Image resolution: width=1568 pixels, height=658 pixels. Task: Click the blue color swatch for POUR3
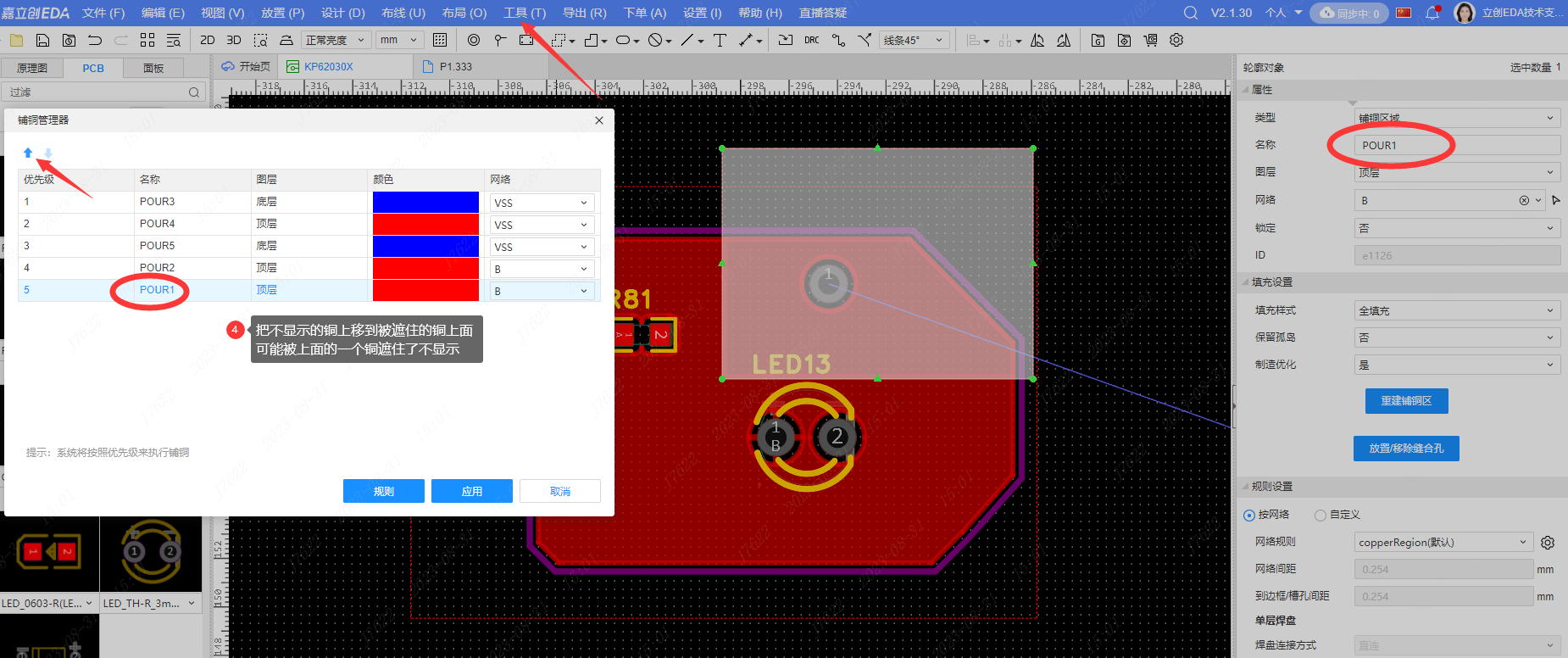(425, 202)
